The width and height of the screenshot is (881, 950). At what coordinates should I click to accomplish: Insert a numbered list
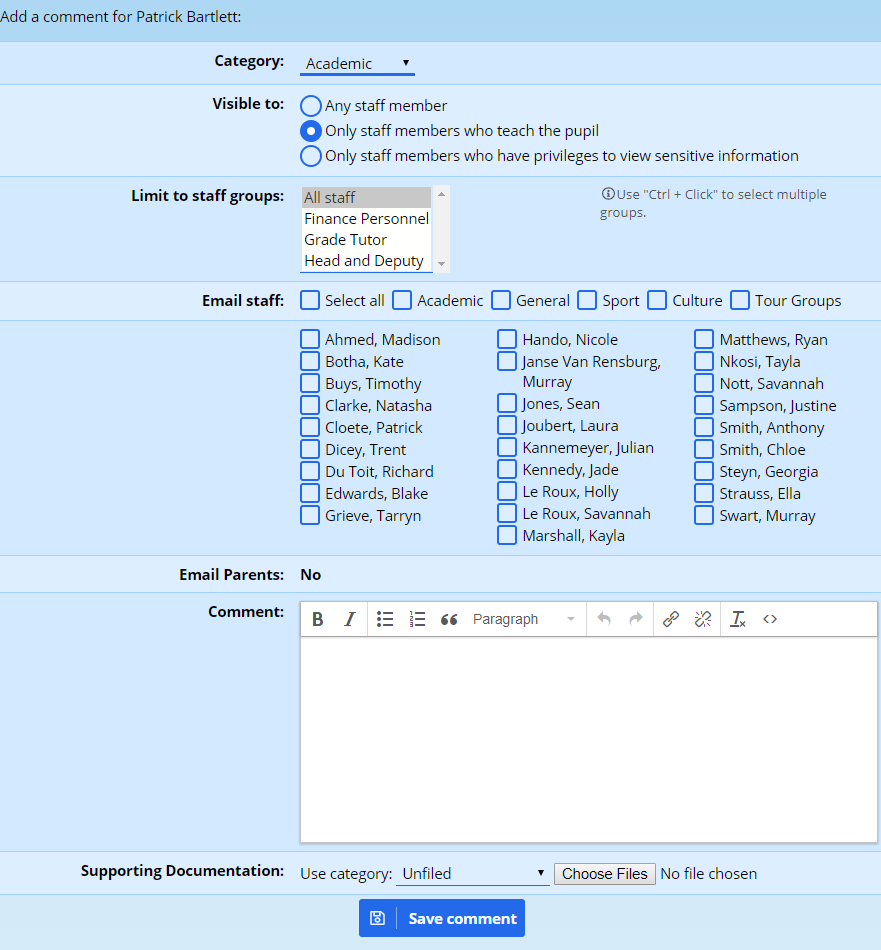pos(417,619)
